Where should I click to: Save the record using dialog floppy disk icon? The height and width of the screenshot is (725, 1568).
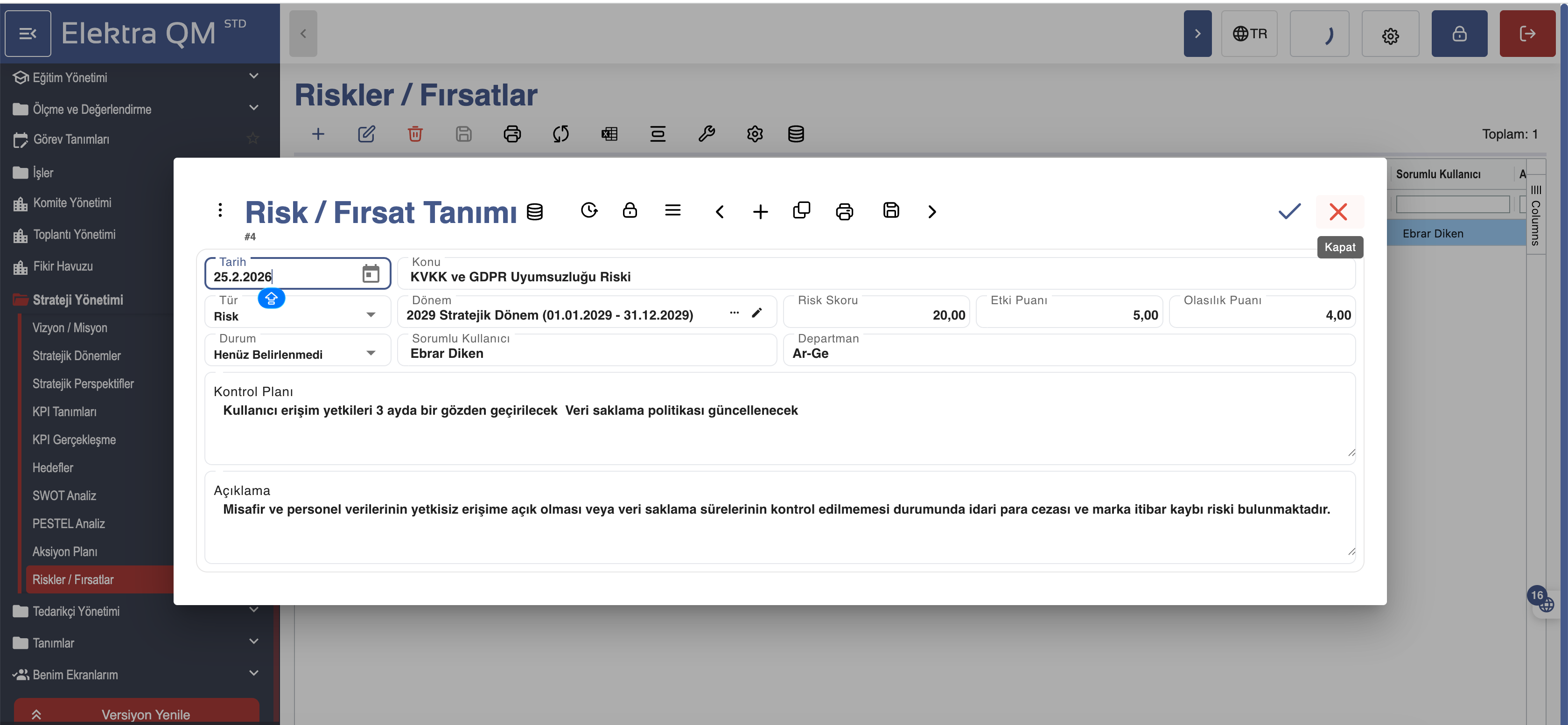coord(890,210)
